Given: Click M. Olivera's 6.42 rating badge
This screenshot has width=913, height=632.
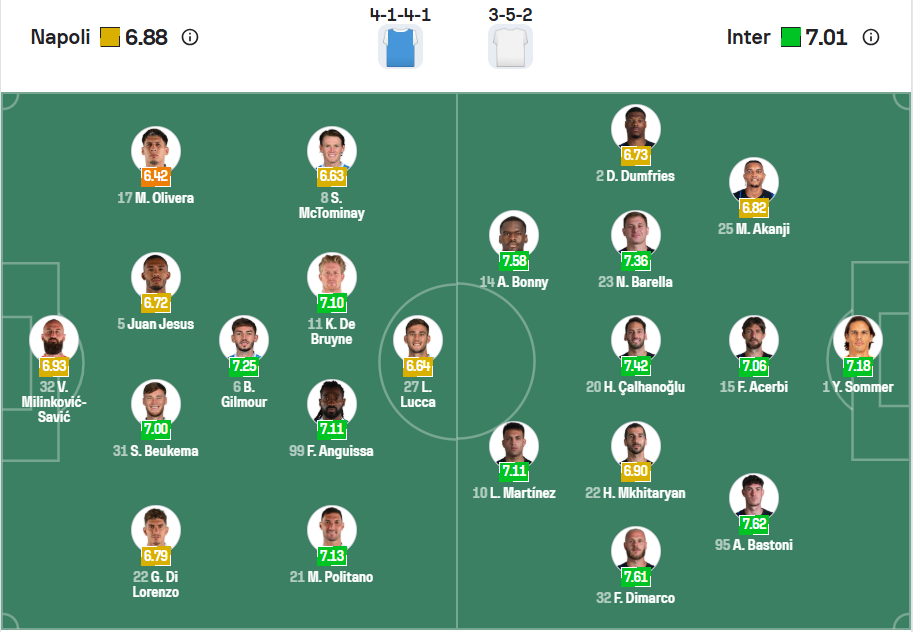Looking at the screenshot, I should coord(156,176).
